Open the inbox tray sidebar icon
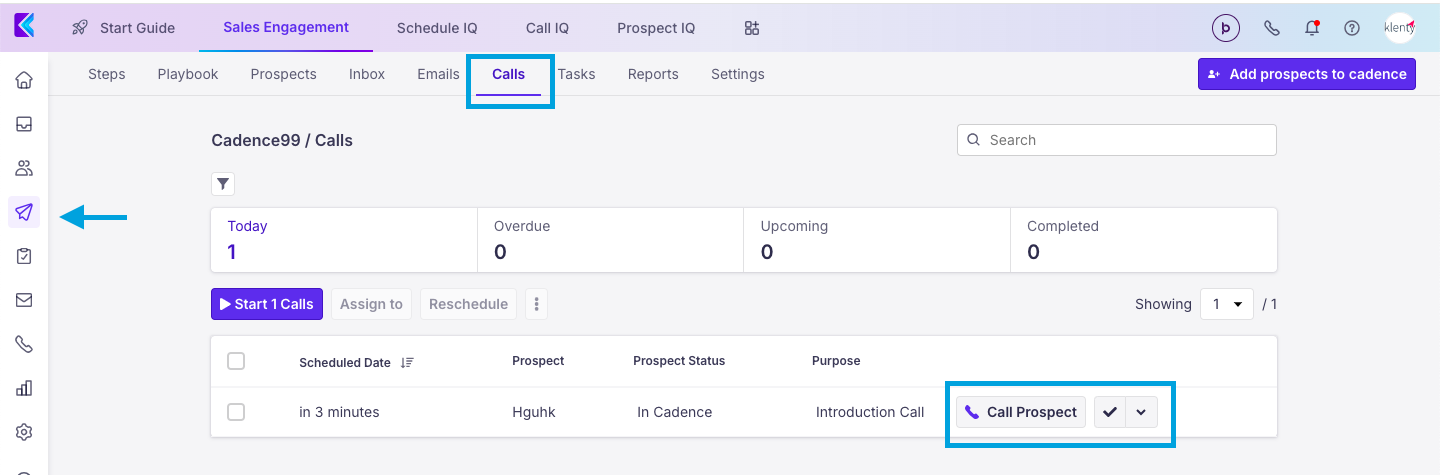Screen dimensions: 1440x475 (x=24, y=124)
